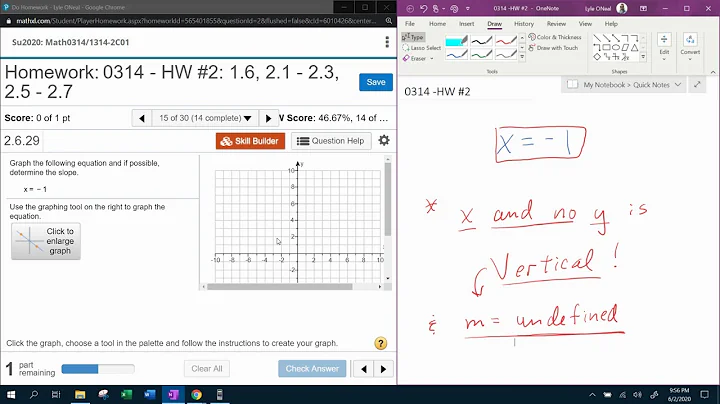
Task: Open Windows Start menu
Action: click(x=11, y=395)
